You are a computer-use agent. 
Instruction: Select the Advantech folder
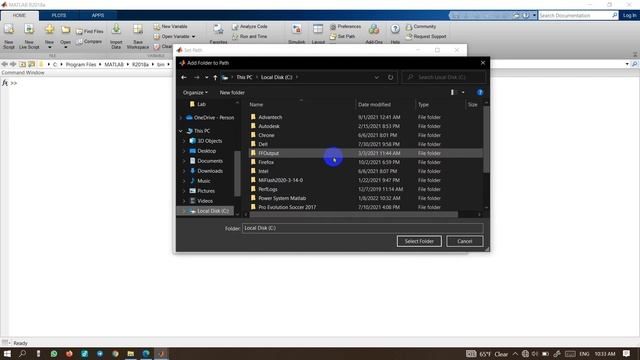pos(270,117)
